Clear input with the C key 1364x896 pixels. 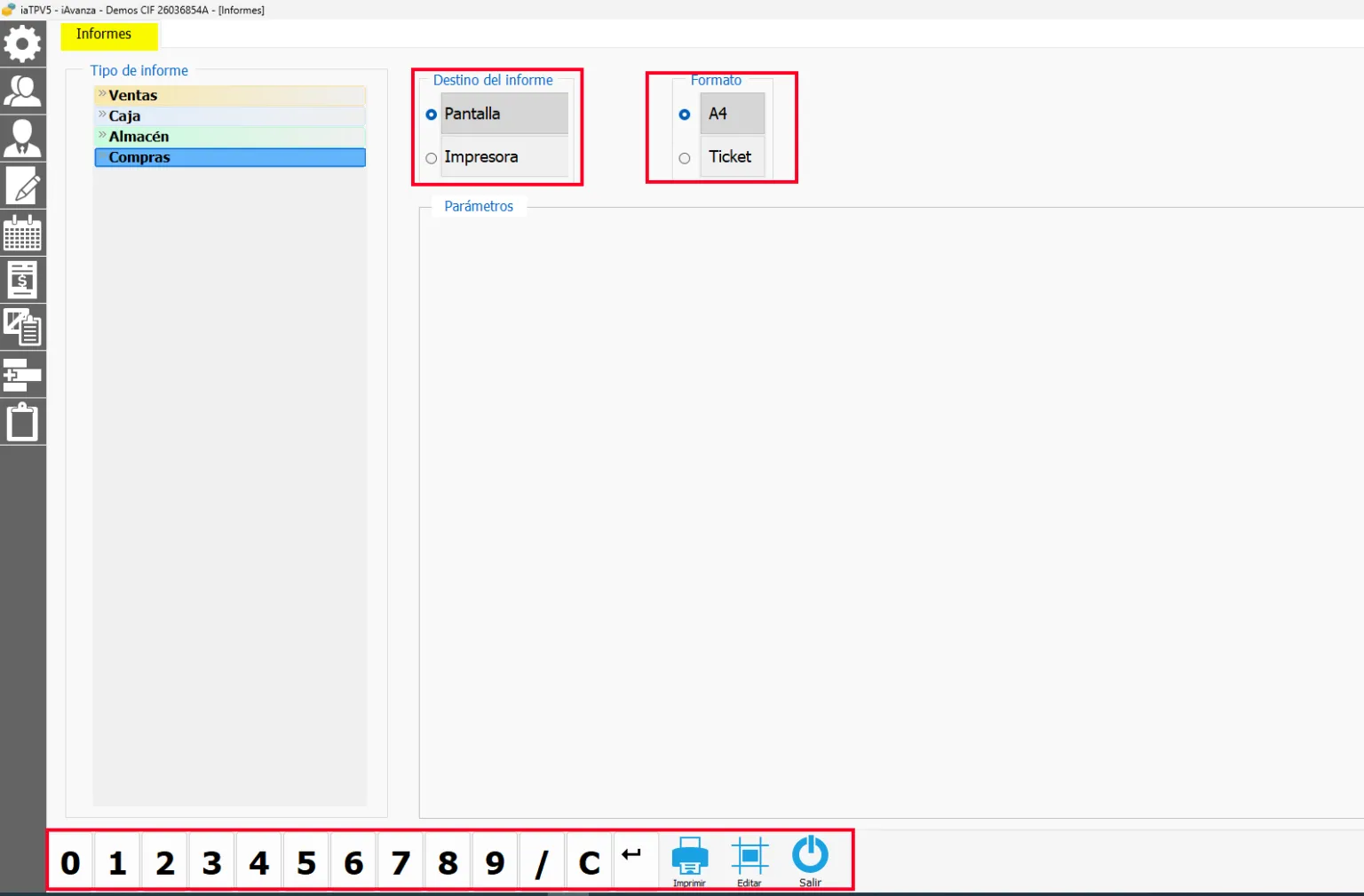pyautogui.click(x=589, y=861)
